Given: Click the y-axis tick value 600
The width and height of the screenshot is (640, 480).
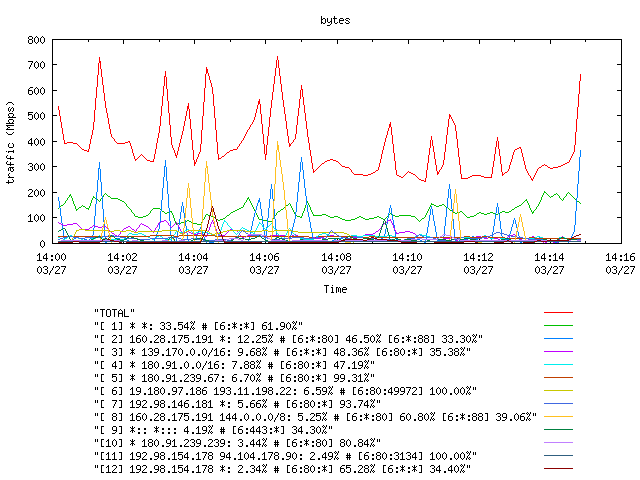Looking at the screenshot, I should [36, 91].
